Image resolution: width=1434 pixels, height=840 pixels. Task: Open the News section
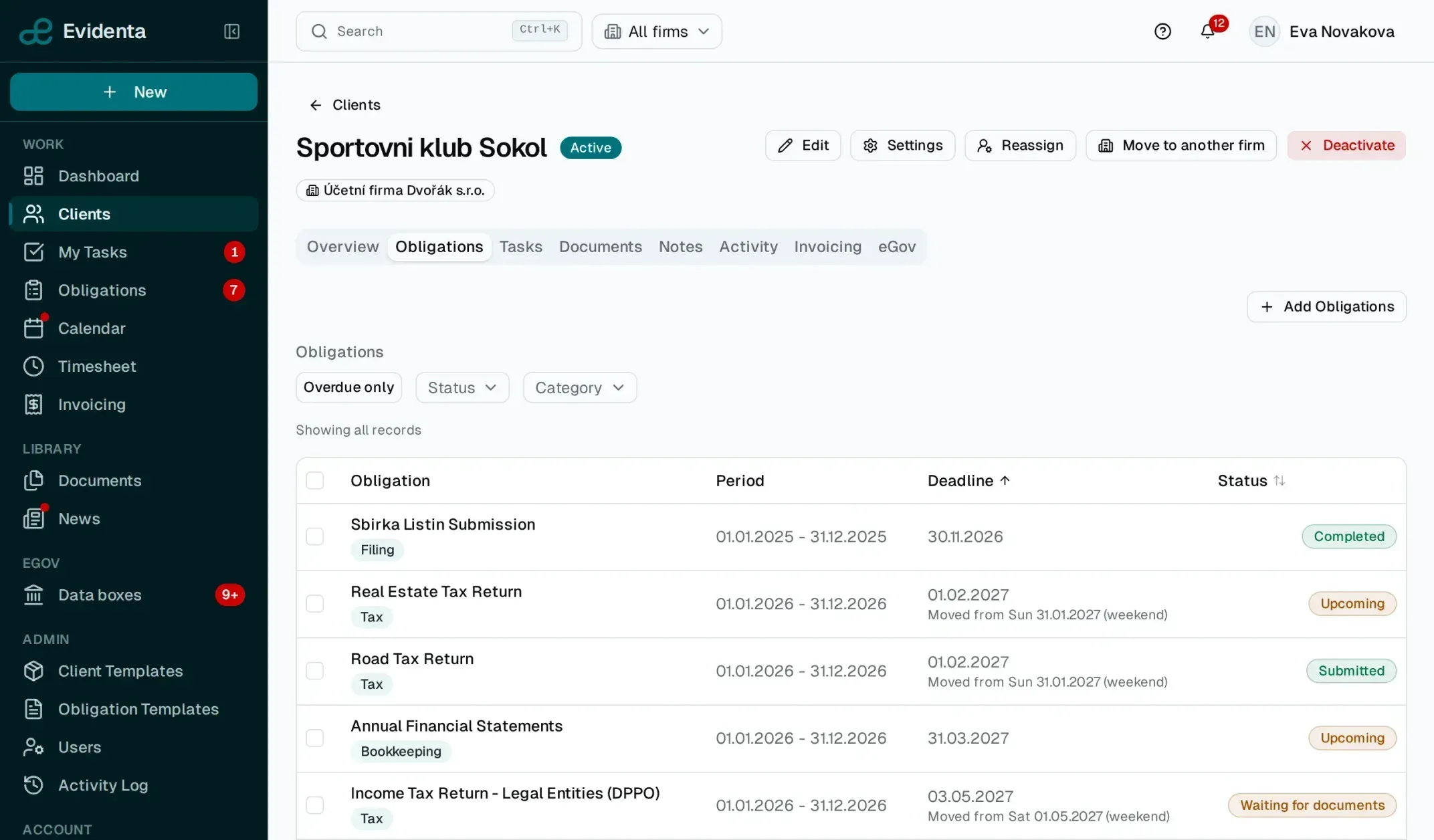[134, 519]
